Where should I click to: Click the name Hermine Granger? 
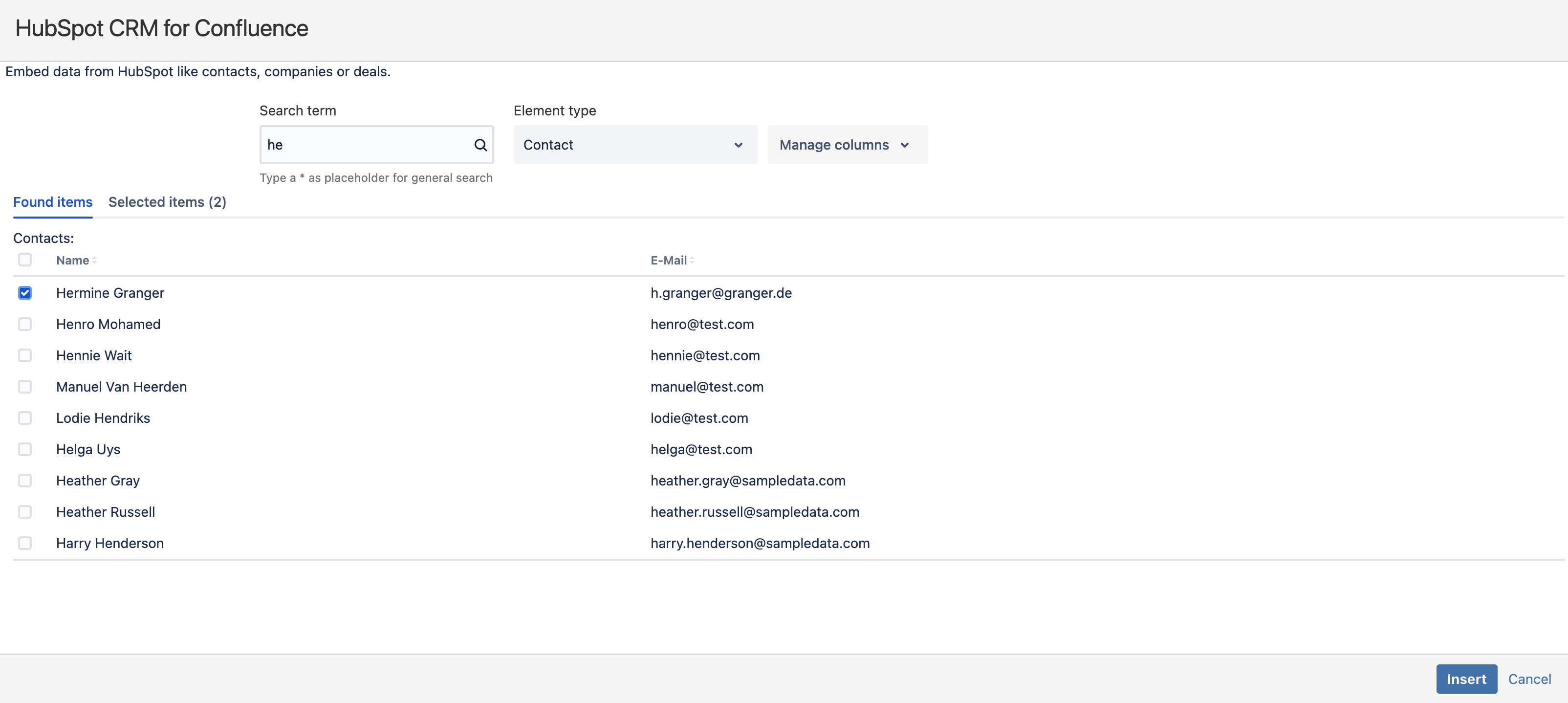click(x=110, y=293)
